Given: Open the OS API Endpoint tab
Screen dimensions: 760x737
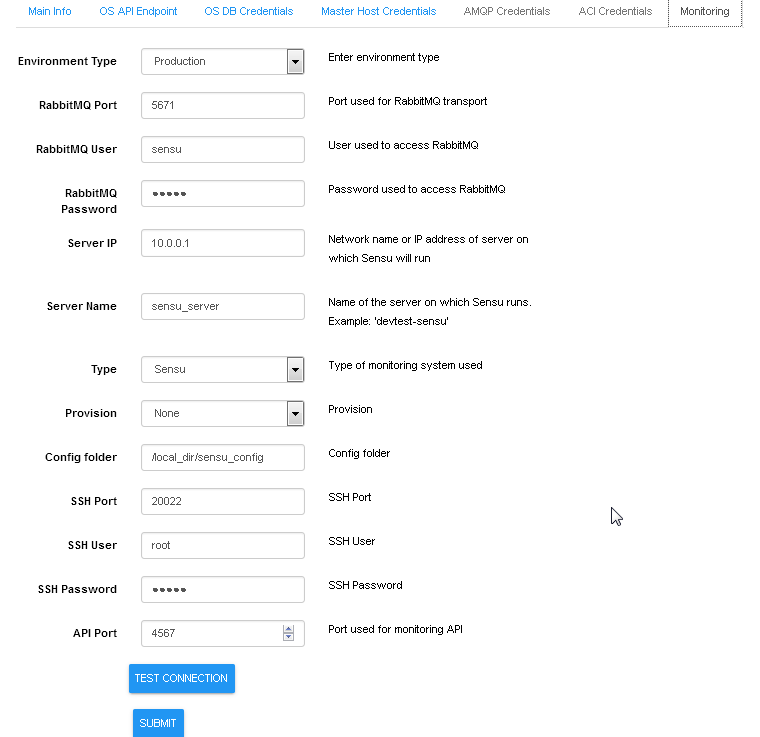Looking at the screenshot, I should coord(138,12).
